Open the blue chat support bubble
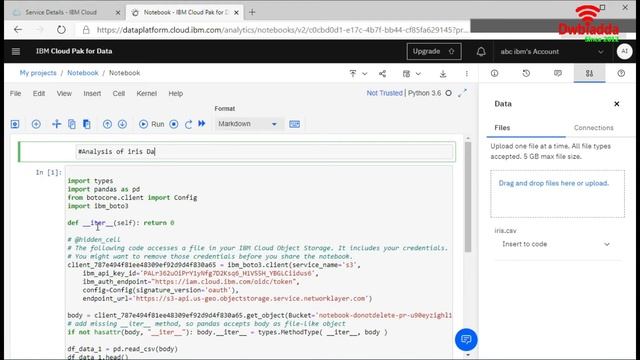Viewport: 640px width, 360px height. tap(466, 339)
